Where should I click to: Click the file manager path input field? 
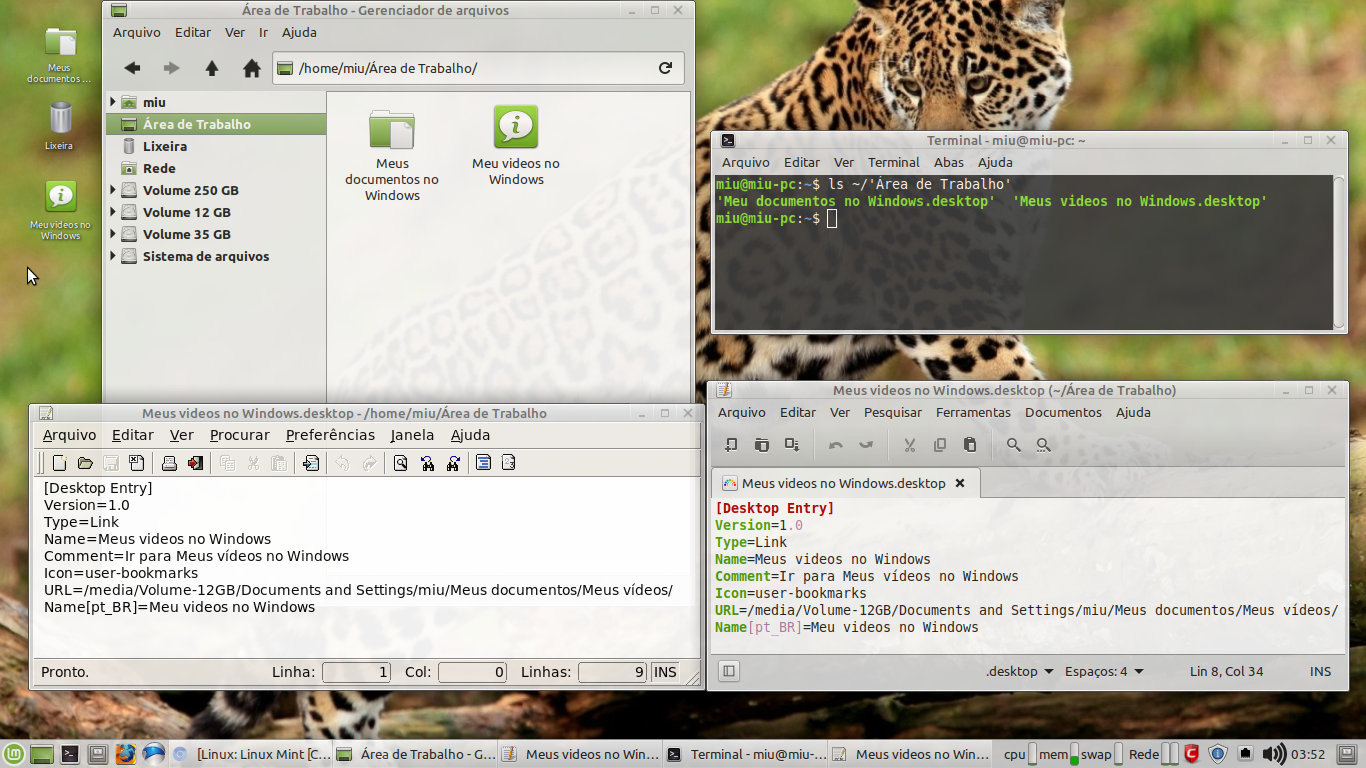pos(470,68)
